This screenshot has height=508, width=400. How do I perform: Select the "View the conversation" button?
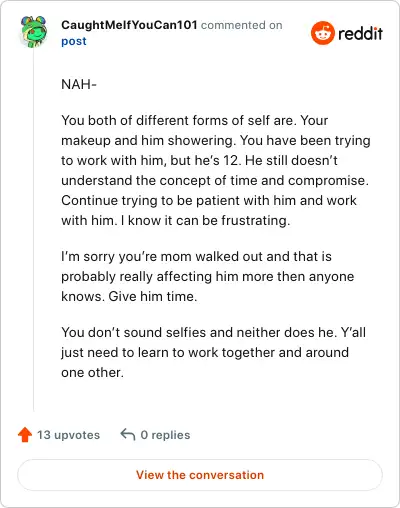click(200, 475)
